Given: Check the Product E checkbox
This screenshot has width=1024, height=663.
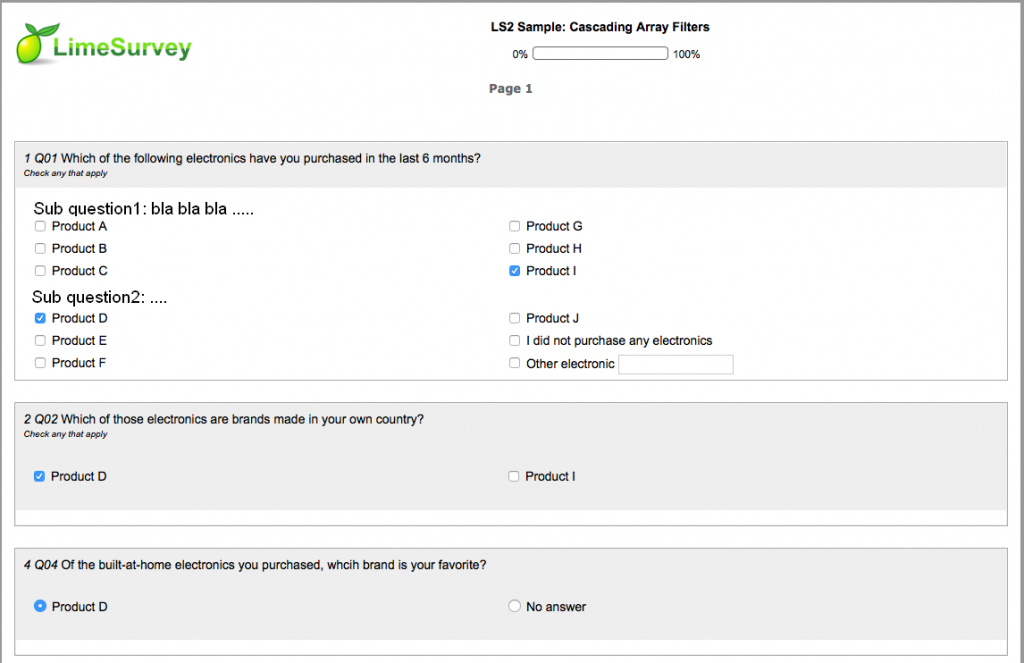Looking at the screenshot, I should pos(40,341).
